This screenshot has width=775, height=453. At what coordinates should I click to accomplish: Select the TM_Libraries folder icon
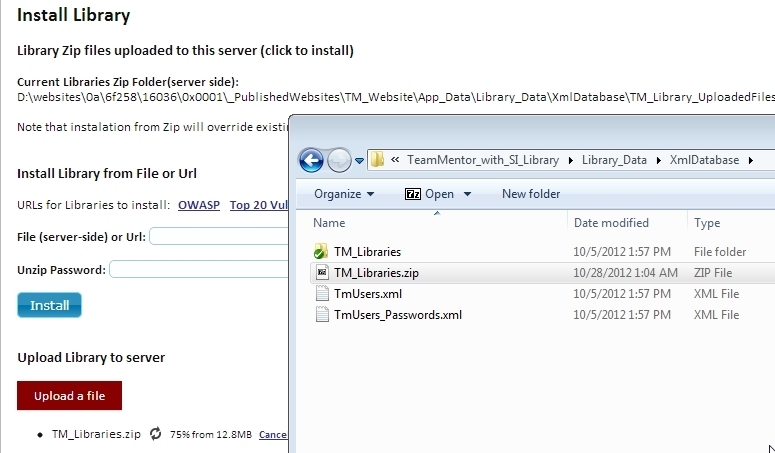point(321,251)
